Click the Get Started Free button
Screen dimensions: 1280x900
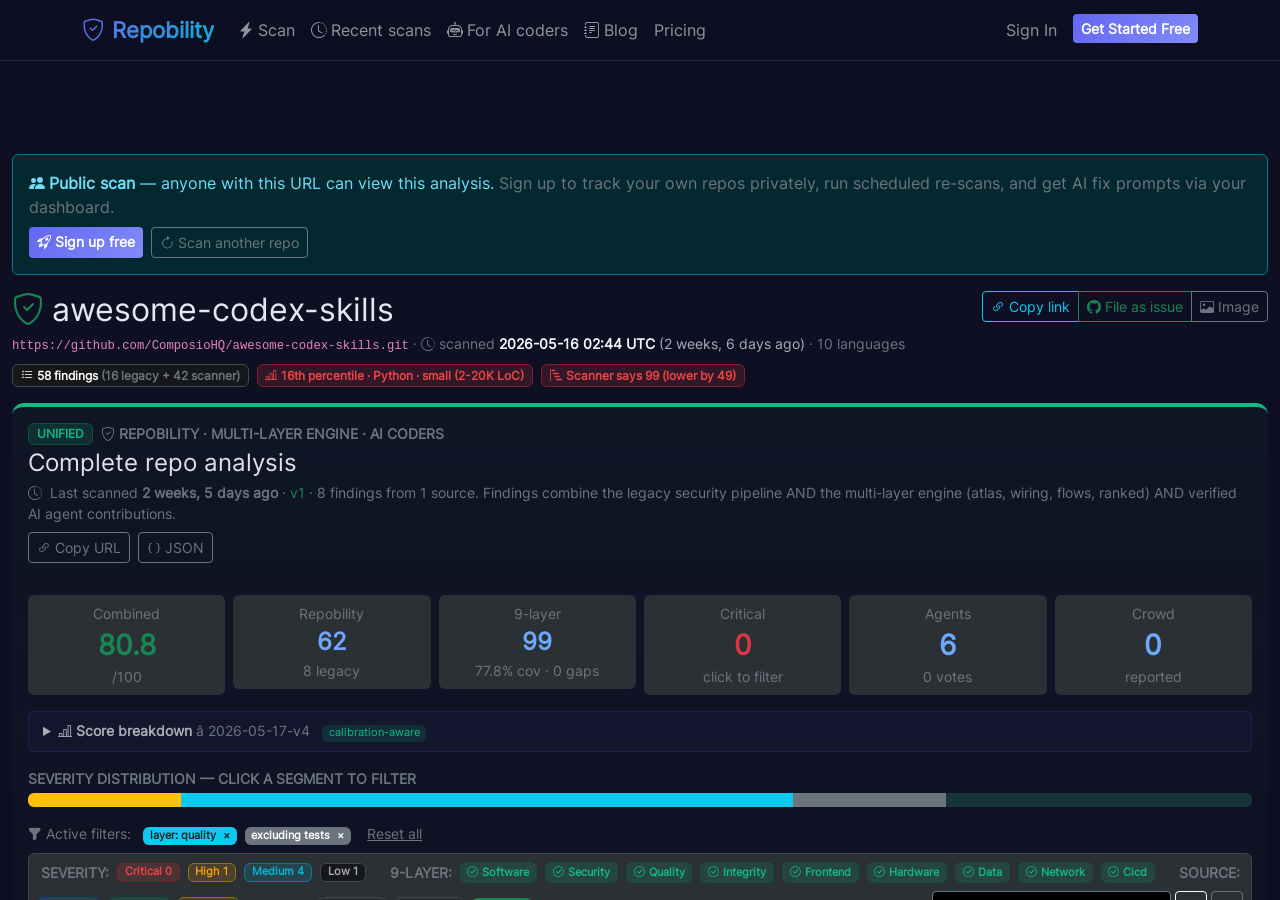(x=1135, y=29)
